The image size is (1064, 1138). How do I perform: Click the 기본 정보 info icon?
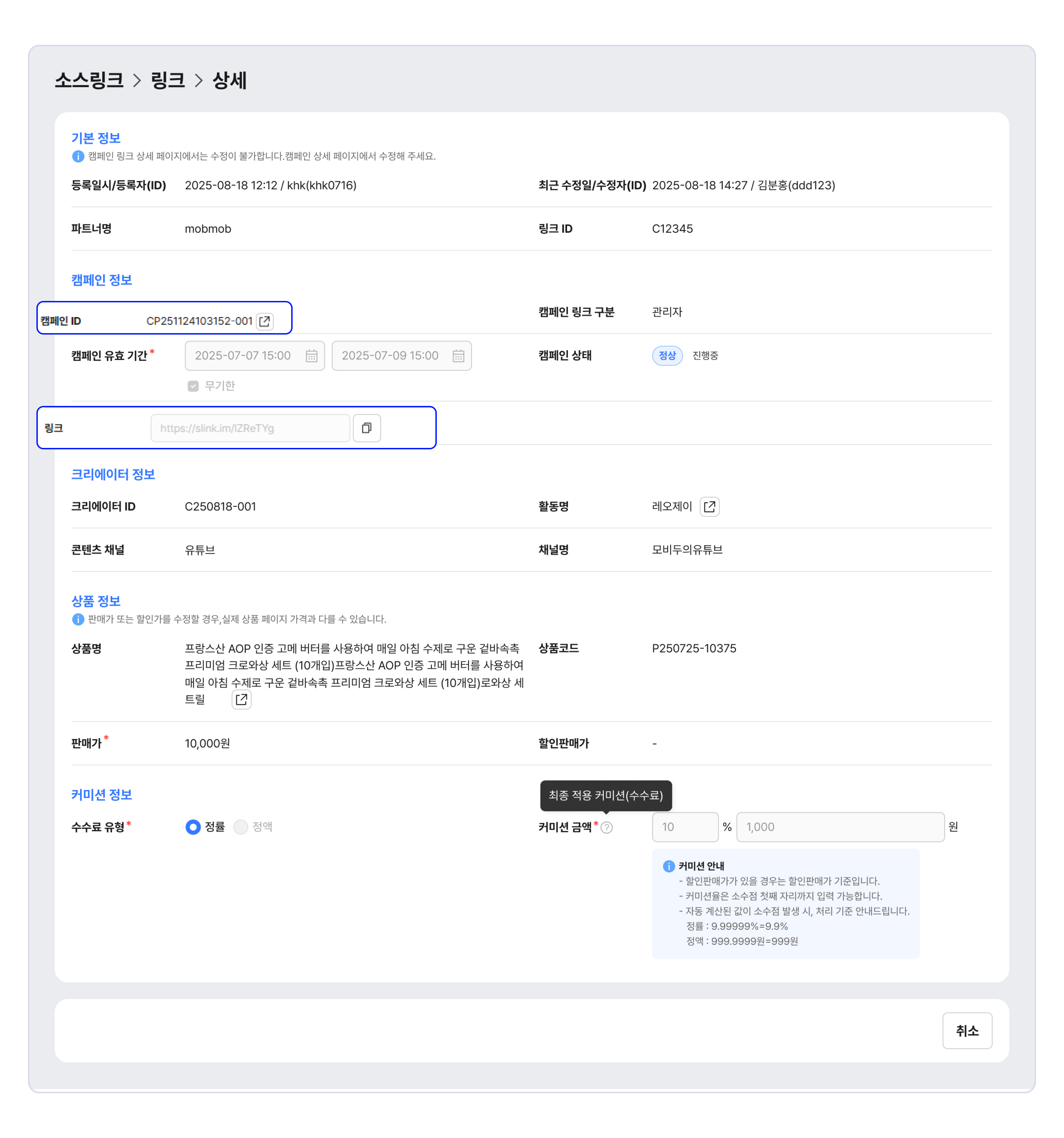(x=78, y=156)
